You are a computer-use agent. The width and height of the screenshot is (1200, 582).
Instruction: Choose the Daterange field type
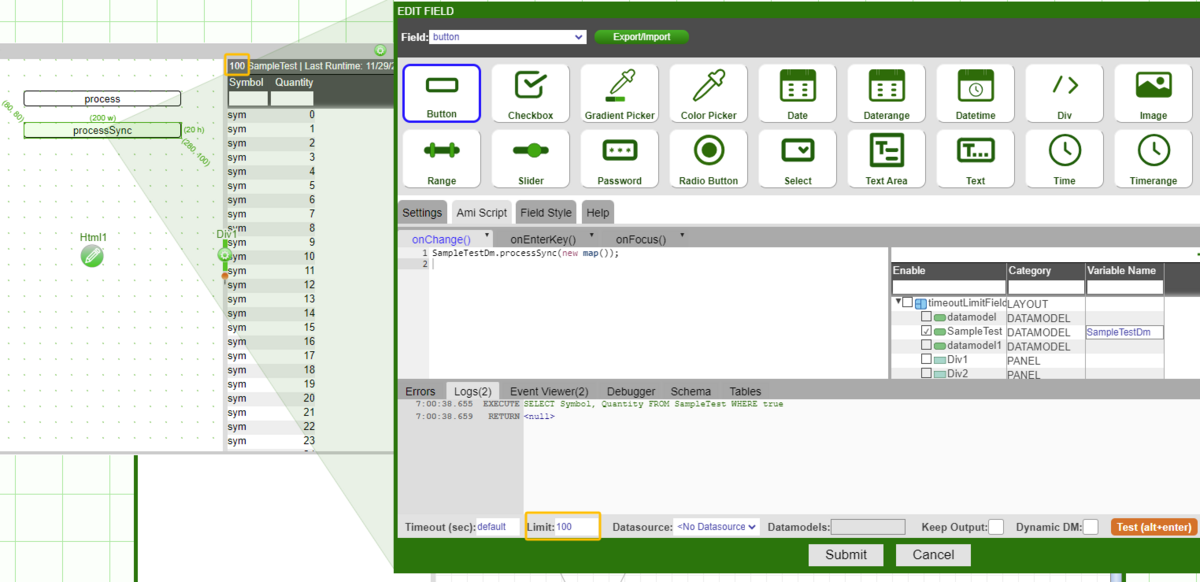(x=886, y=92)
